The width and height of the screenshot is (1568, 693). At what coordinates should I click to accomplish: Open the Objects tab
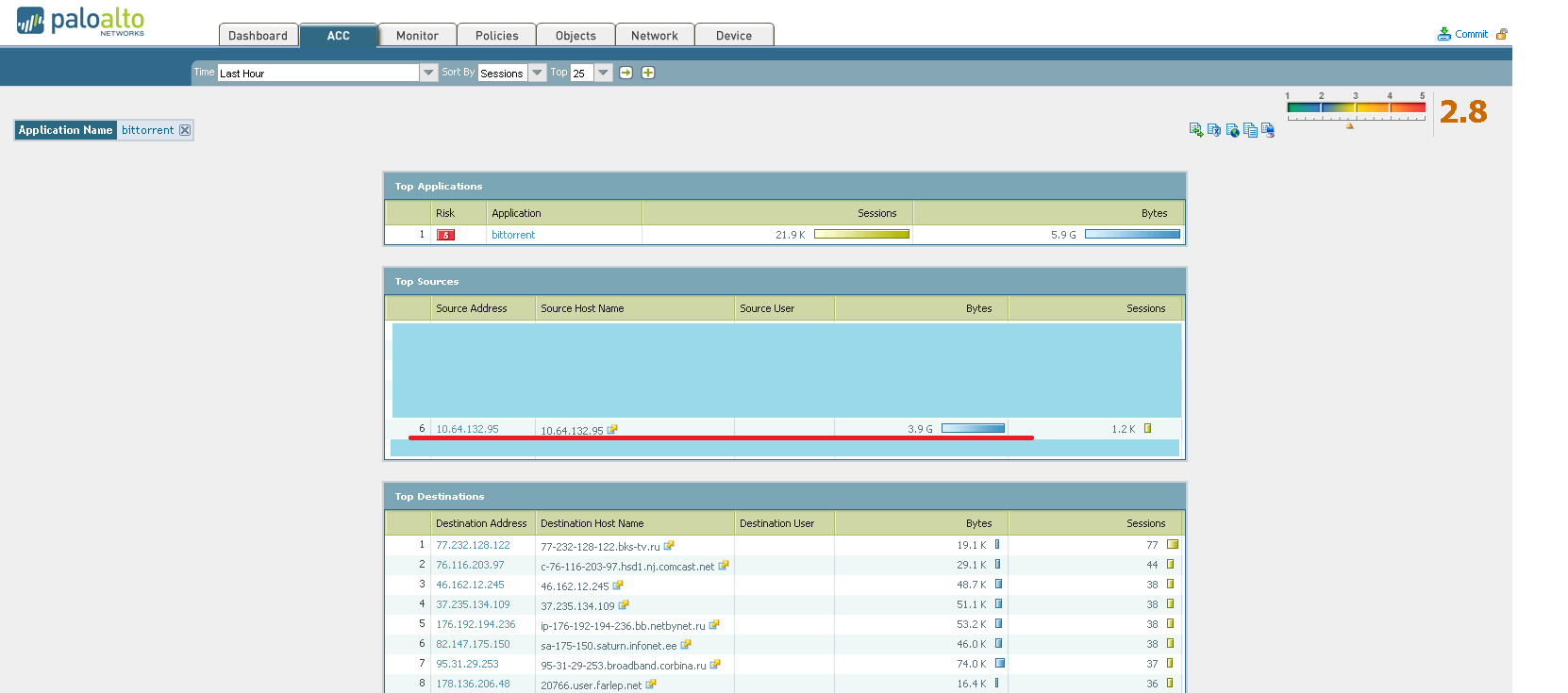click(575, 35)
